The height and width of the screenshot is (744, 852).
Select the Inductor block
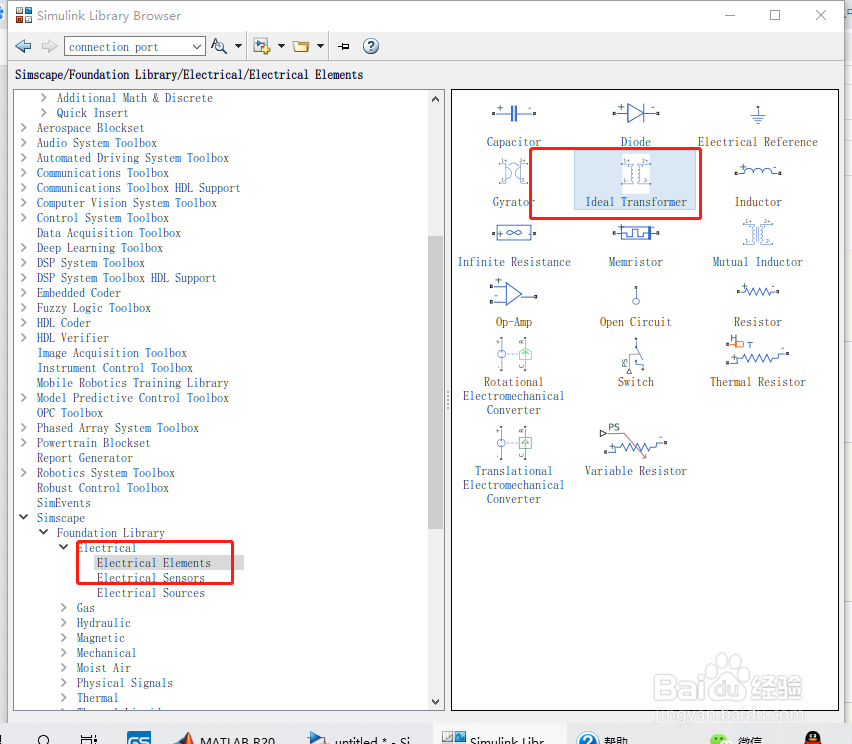[757, 183]
